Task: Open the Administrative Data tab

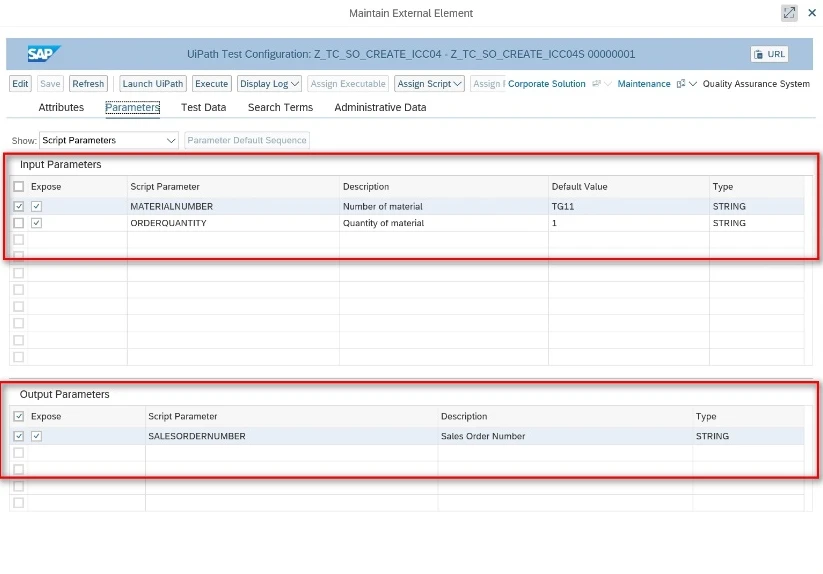Action: click(x=380, y=107)
